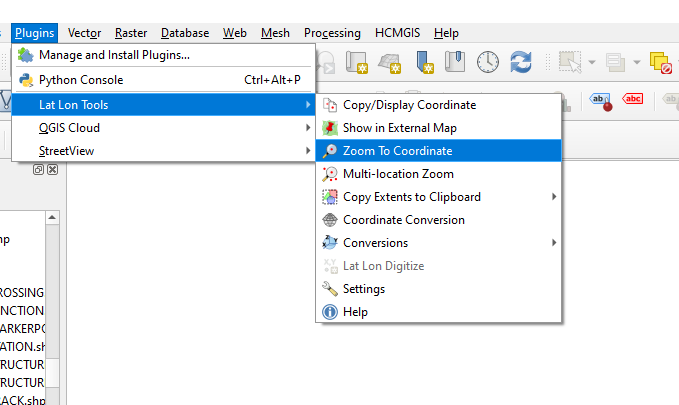Image resolution: width=679 pixels, height=405 pixels.
Task: Click the Temporal Controller clock icon
Action: [487, 63]
